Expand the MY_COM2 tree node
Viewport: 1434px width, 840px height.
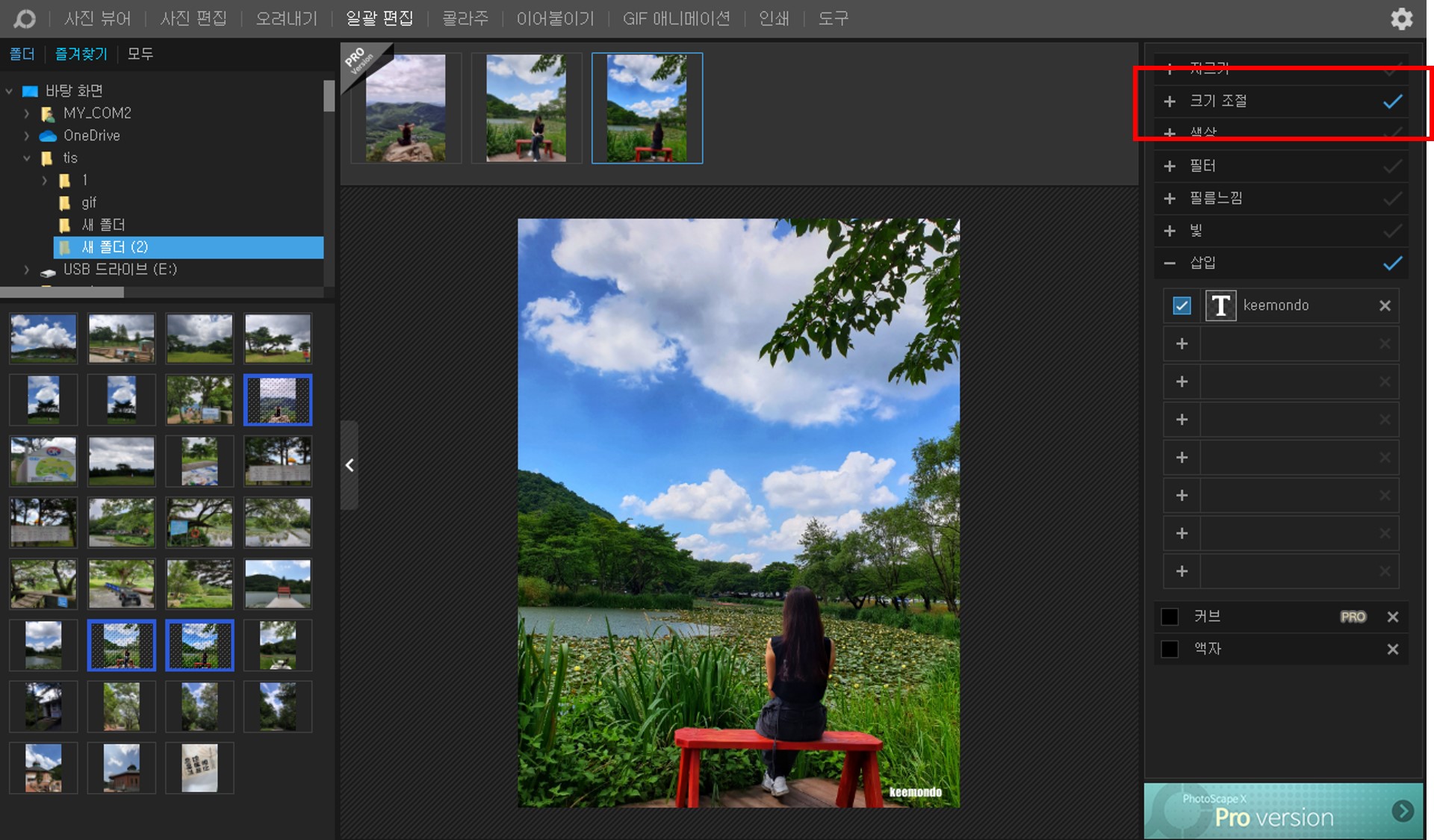[x=27, y=113]
